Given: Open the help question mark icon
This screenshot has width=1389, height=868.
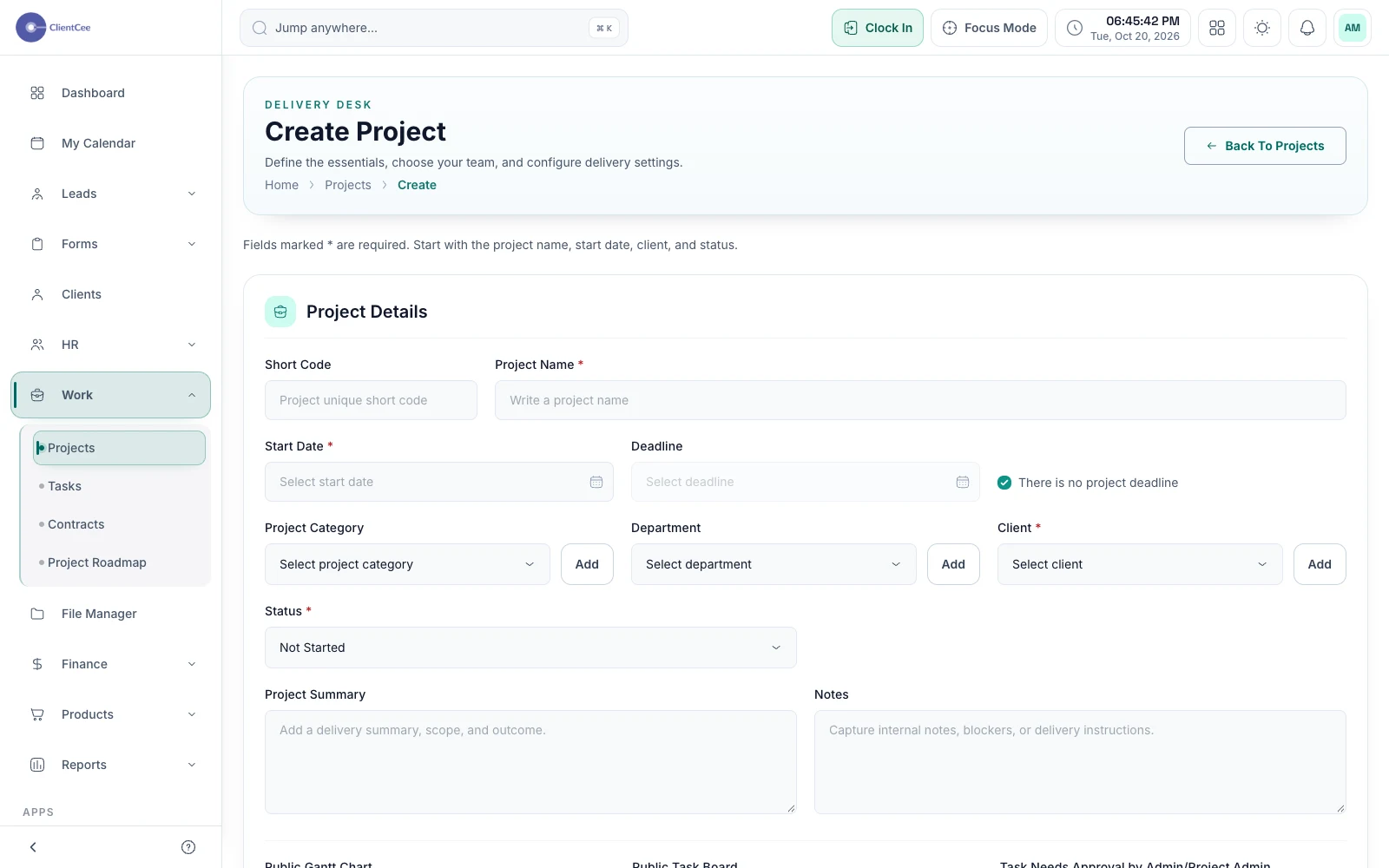Looking at the screenshot, I should 188,847.
